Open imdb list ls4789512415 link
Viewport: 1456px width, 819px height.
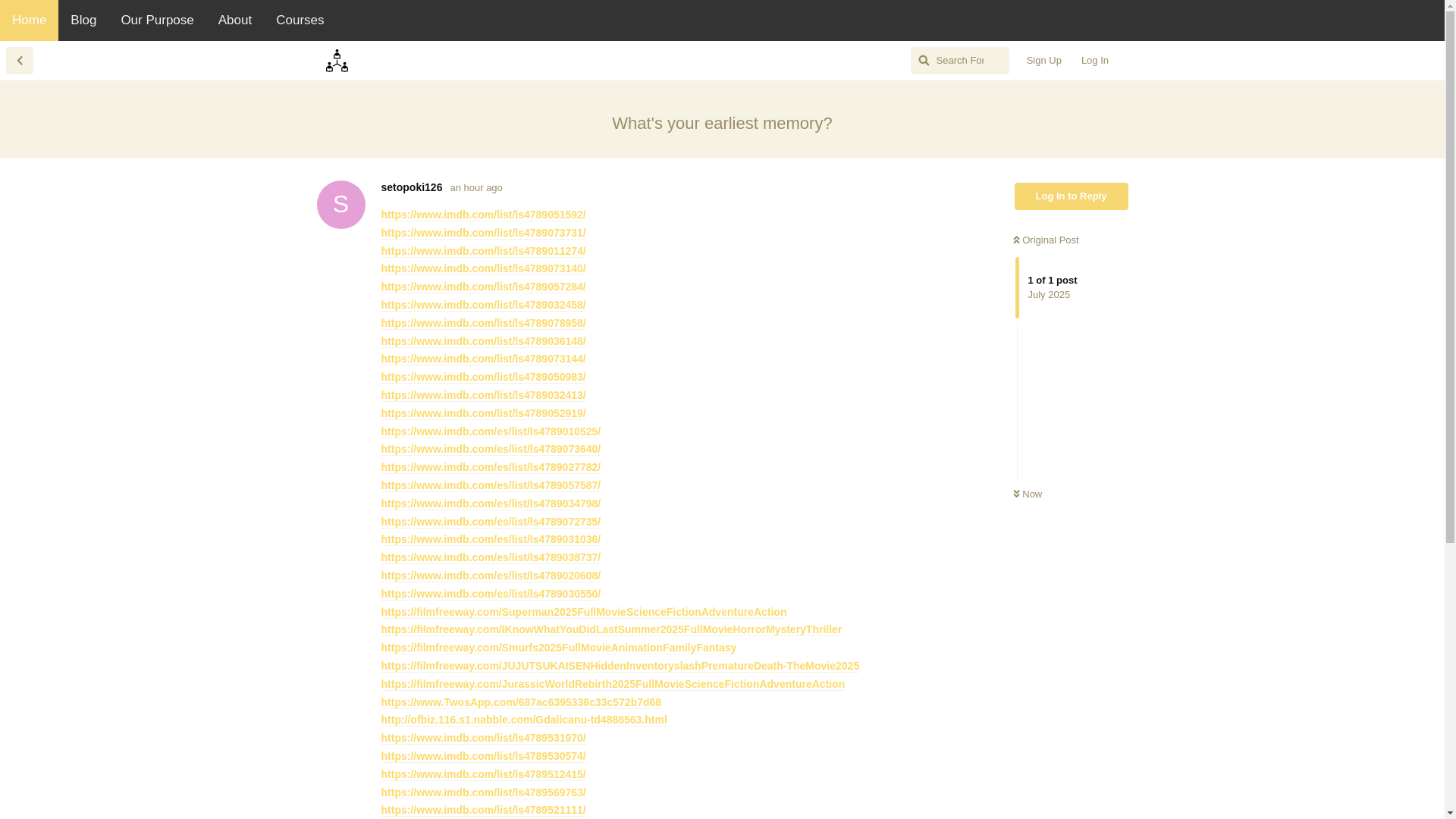click(x=483, y=775)
